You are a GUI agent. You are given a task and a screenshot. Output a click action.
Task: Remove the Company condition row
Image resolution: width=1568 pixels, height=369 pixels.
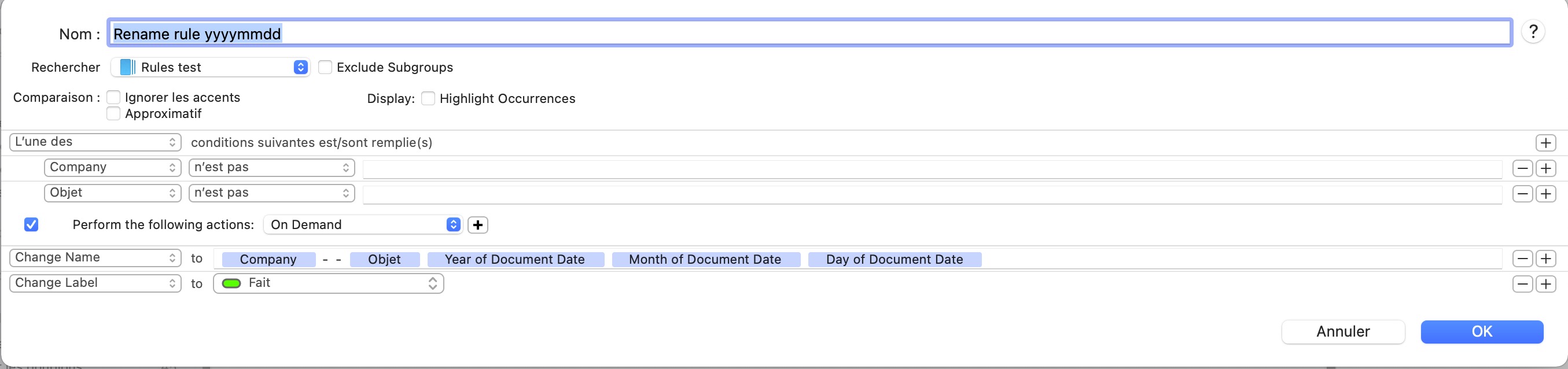point(1522,168)
